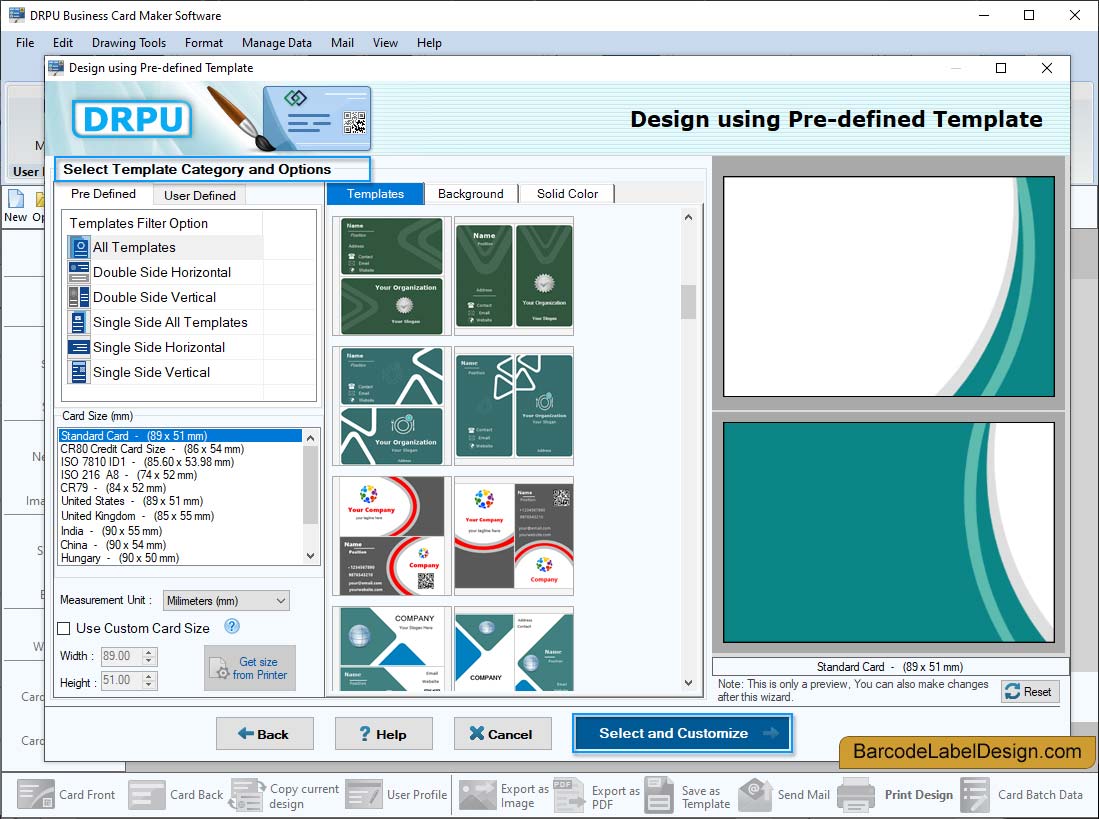
Task: Switch to the Background tab
Action: [471, 194]
